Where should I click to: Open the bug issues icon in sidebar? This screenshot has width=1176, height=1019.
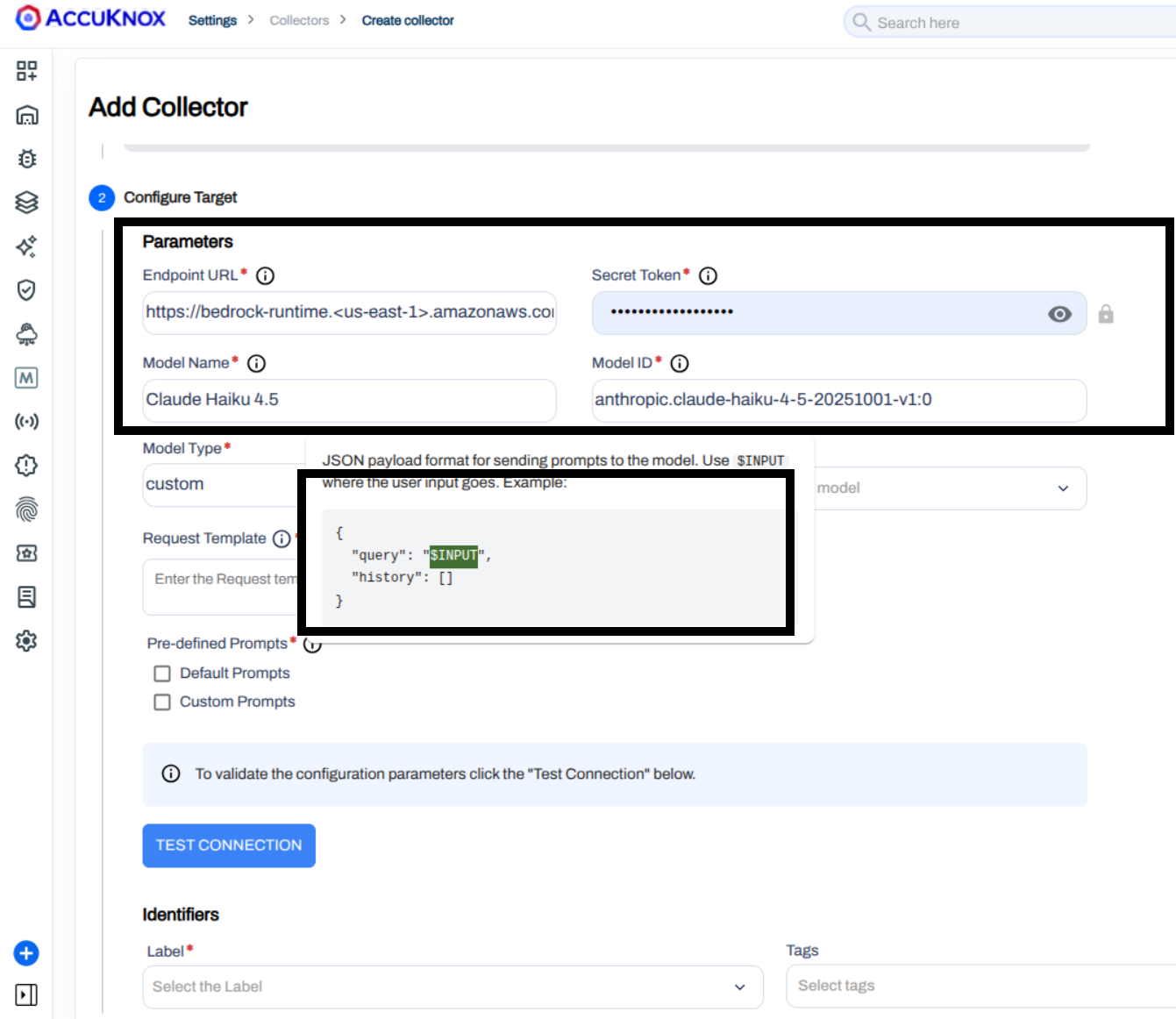click(x=27, y=159)
